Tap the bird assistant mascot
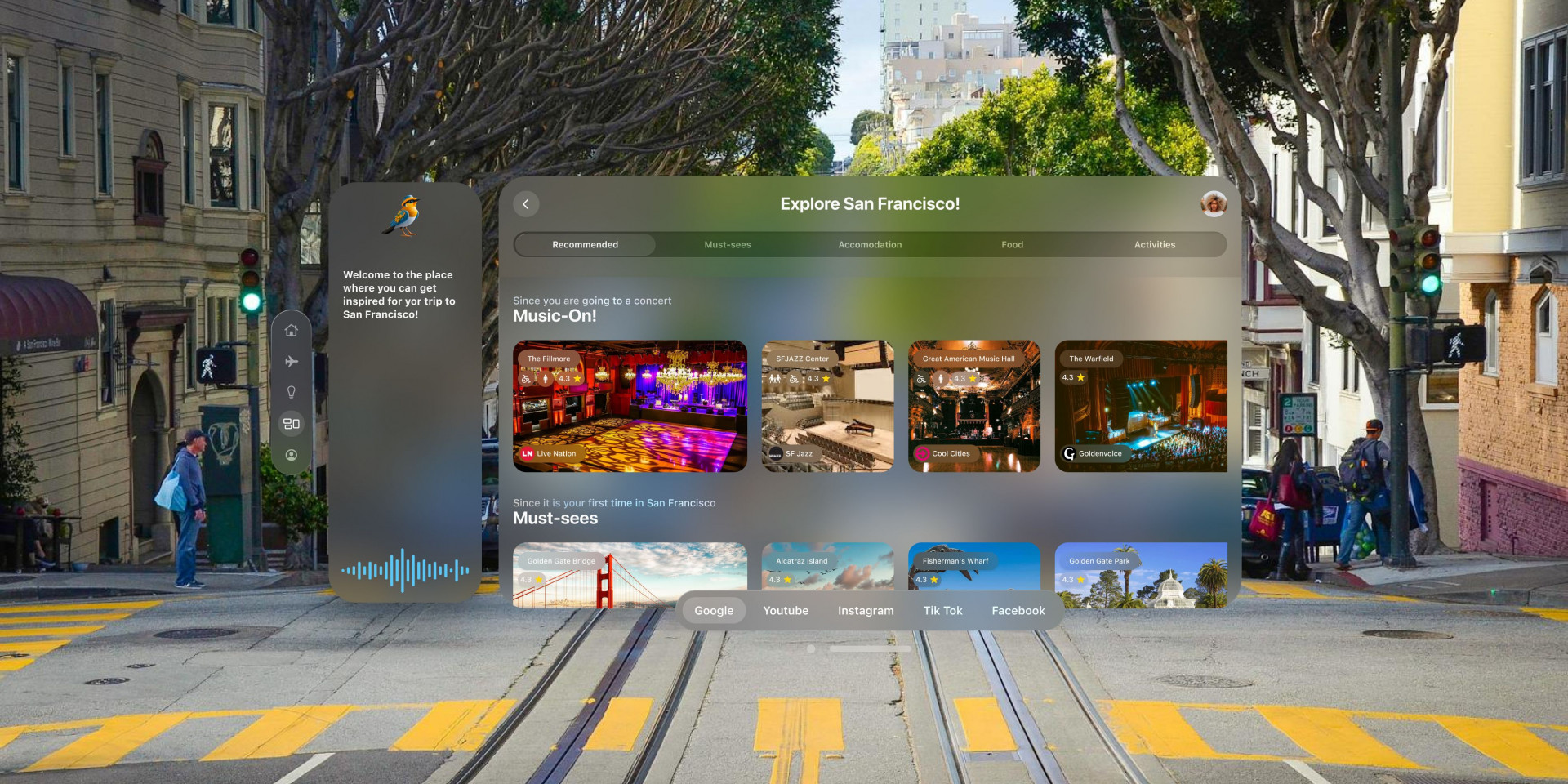This screenshot has width=1568, height=784. point(403,216)
